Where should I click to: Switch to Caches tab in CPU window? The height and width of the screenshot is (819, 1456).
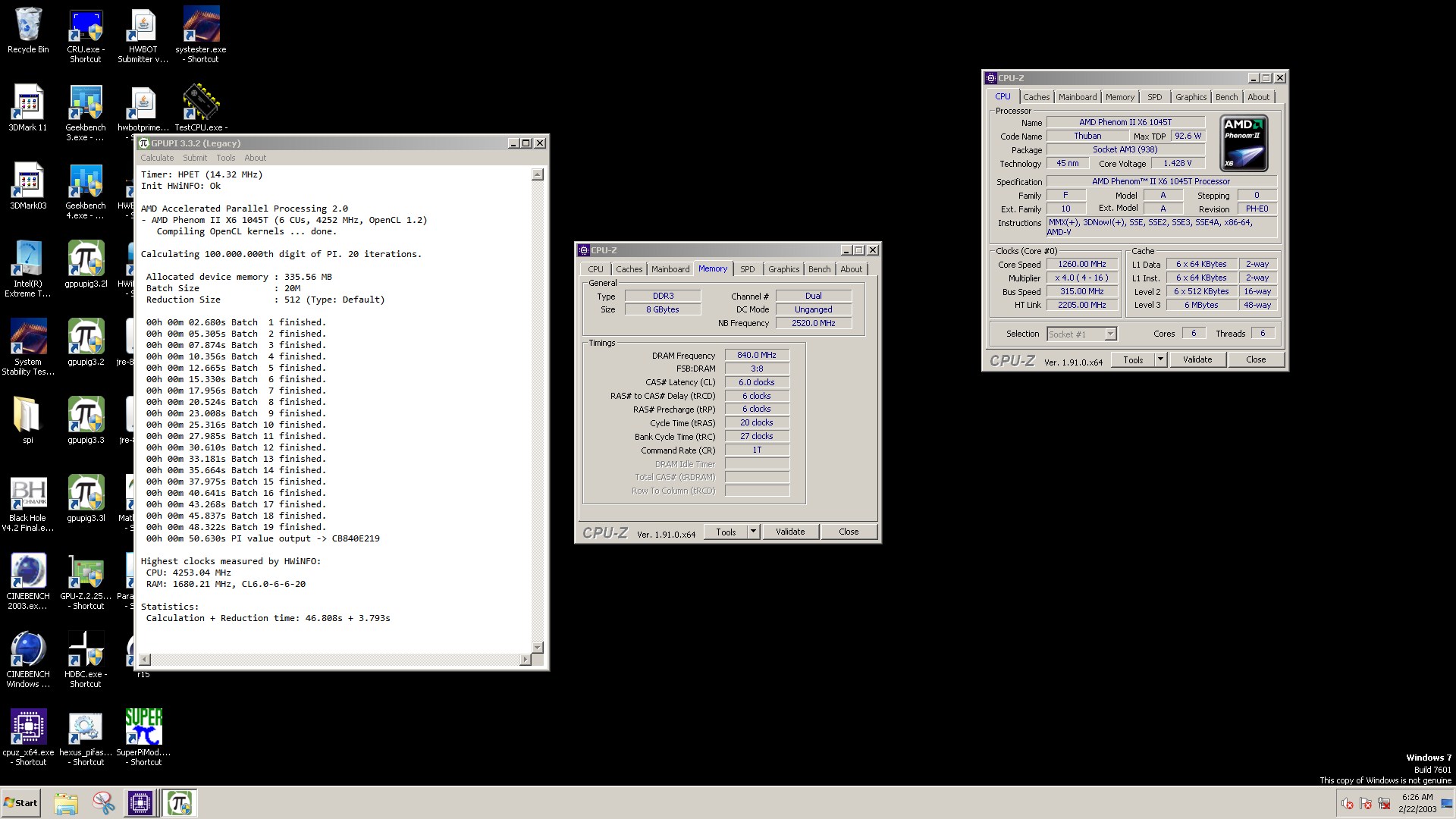[1036, 97]
